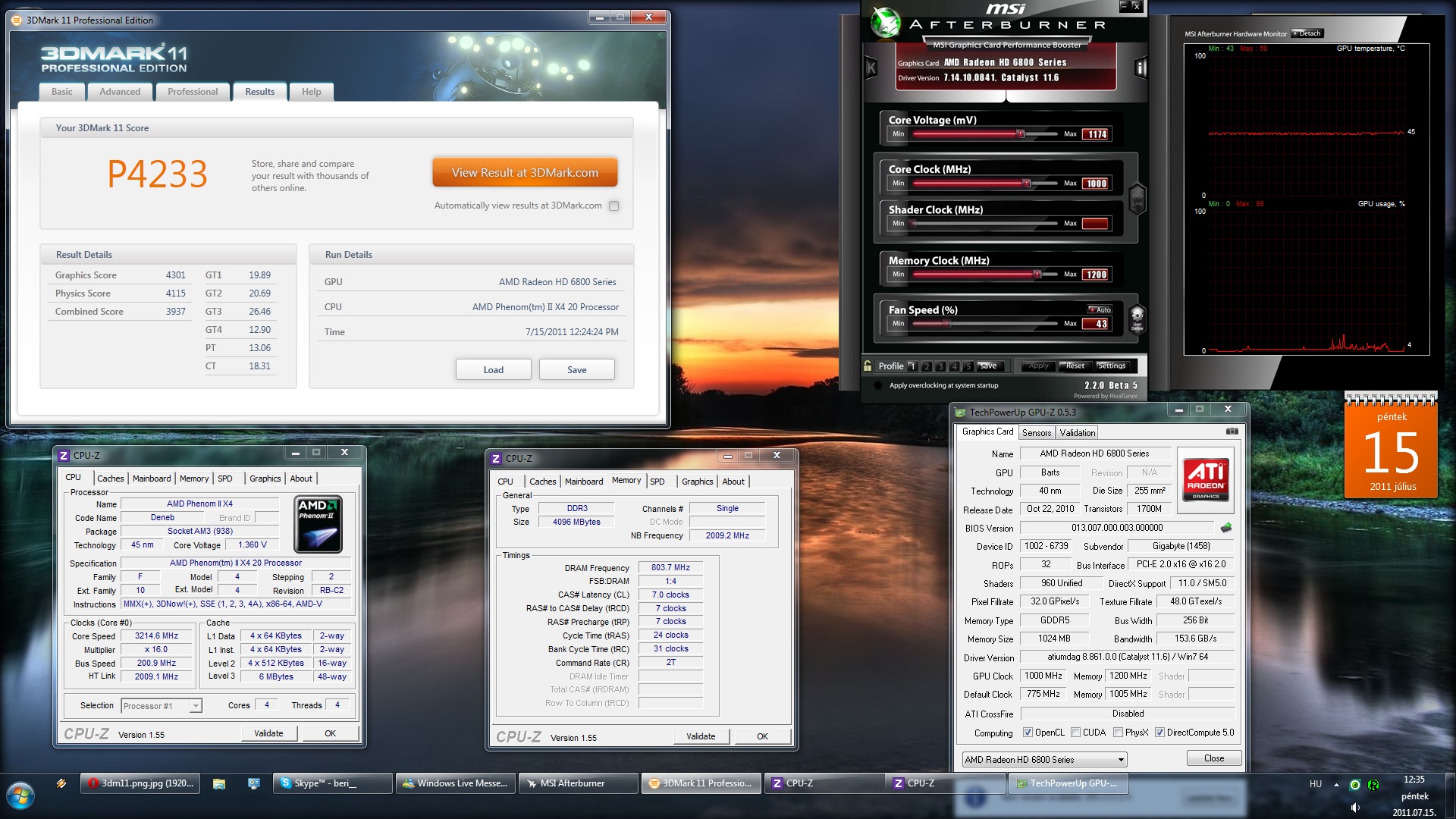Click the Save button in Run Details
This screenshot has width=1456, height=819.
coord(576,370)
